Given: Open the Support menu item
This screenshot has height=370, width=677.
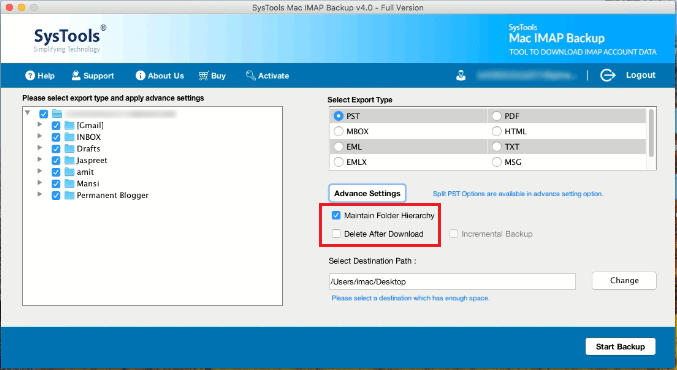Looking at the screenshot, I should coord(93,76).
